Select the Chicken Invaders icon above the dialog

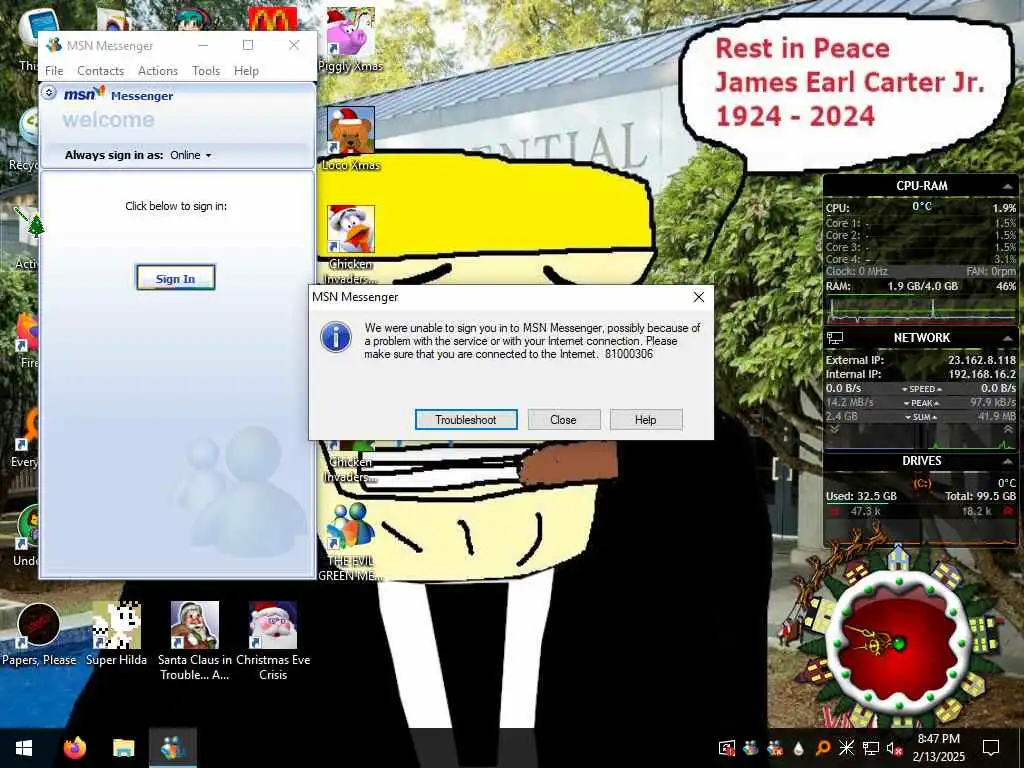(x=351, y=243)
